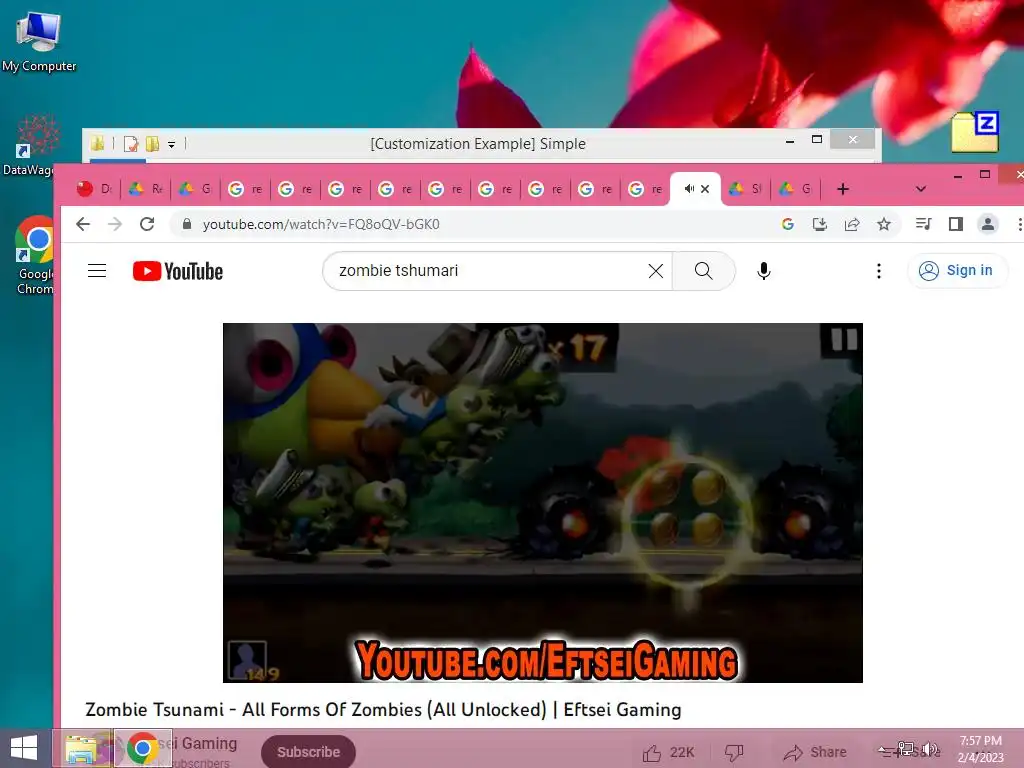Open volume control in system tray
Image resolution: width=1024 pixels, height=768 pixels.
click(x=930, y=749)
